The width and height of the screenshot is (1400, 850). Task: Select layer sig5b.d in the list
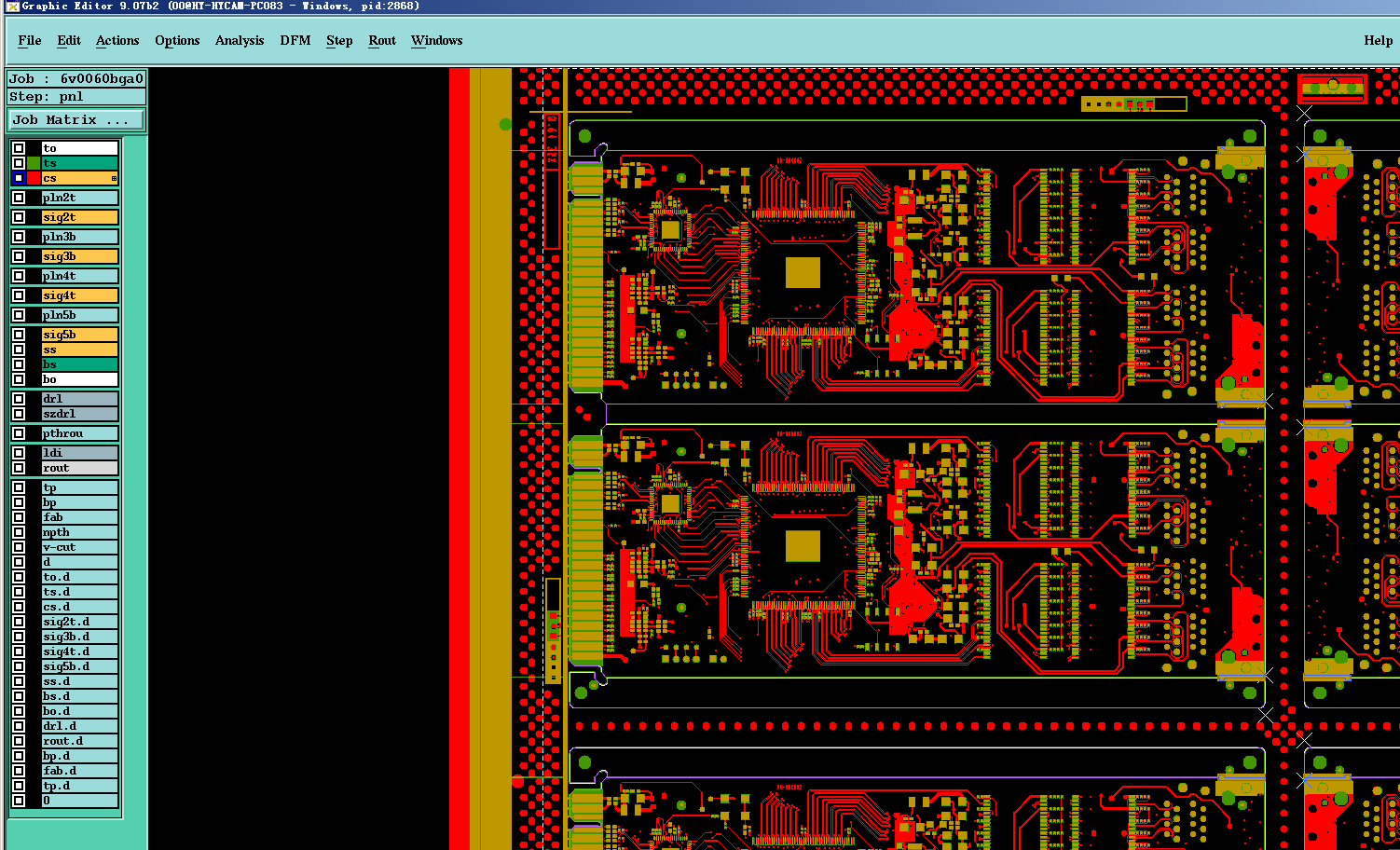[x=79, y=666]
